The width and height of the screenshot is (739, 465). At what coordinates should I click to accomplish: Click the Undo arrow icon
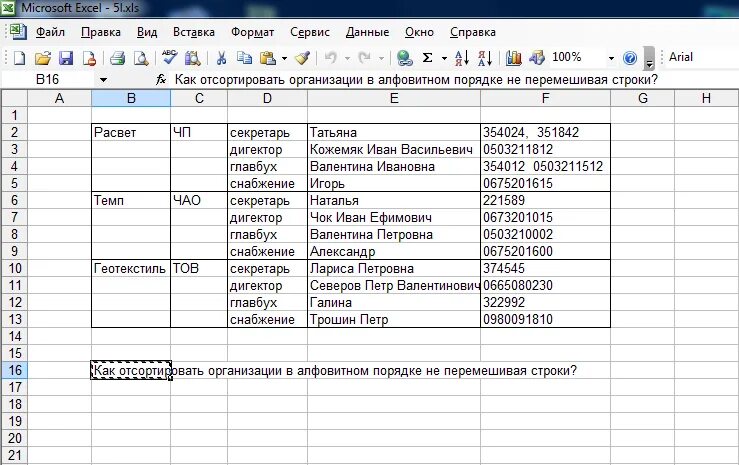coord(331,58)
